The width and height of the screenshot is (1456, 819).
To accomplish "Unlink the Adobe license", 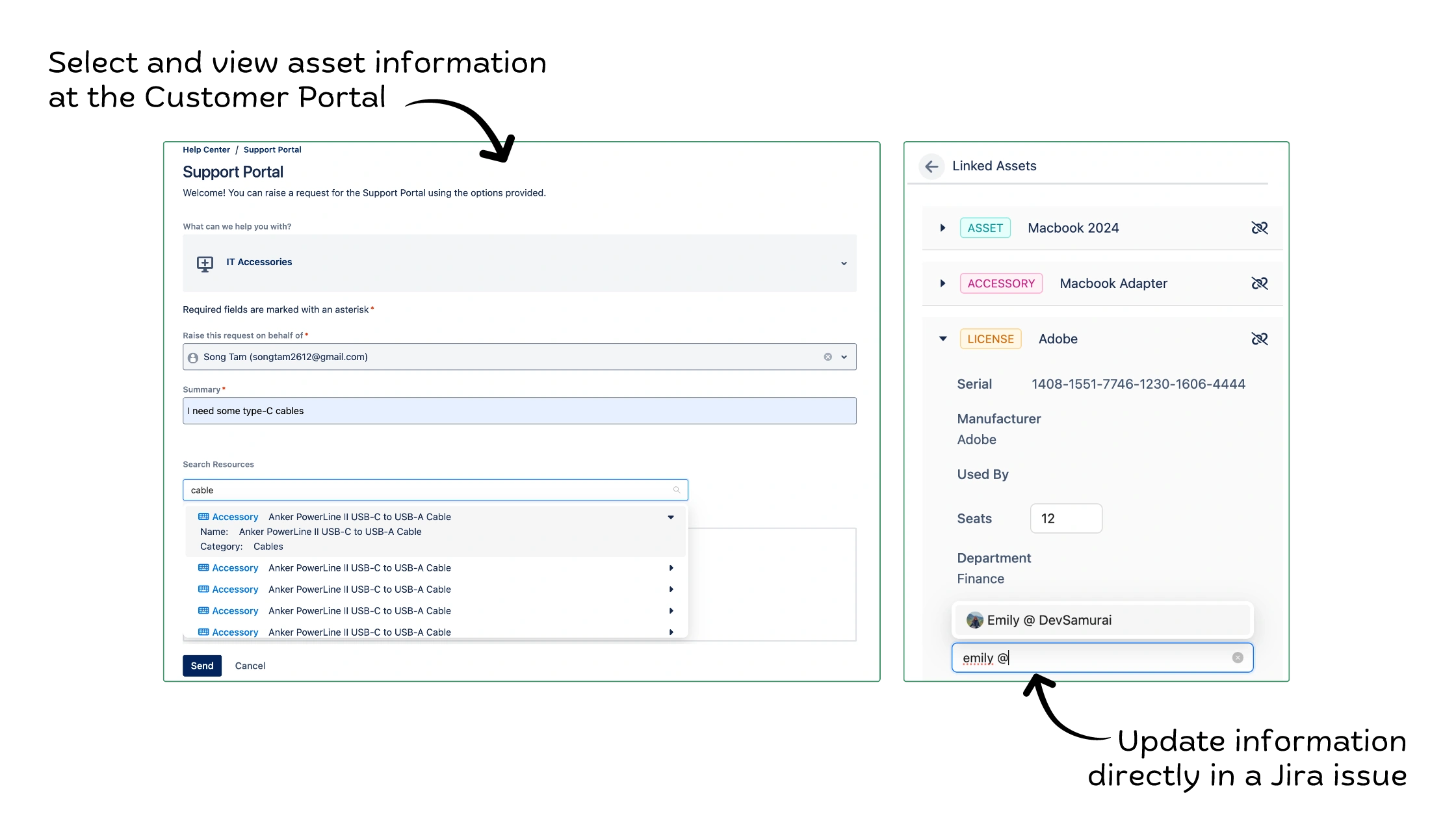I will [x=1259, y=339].
